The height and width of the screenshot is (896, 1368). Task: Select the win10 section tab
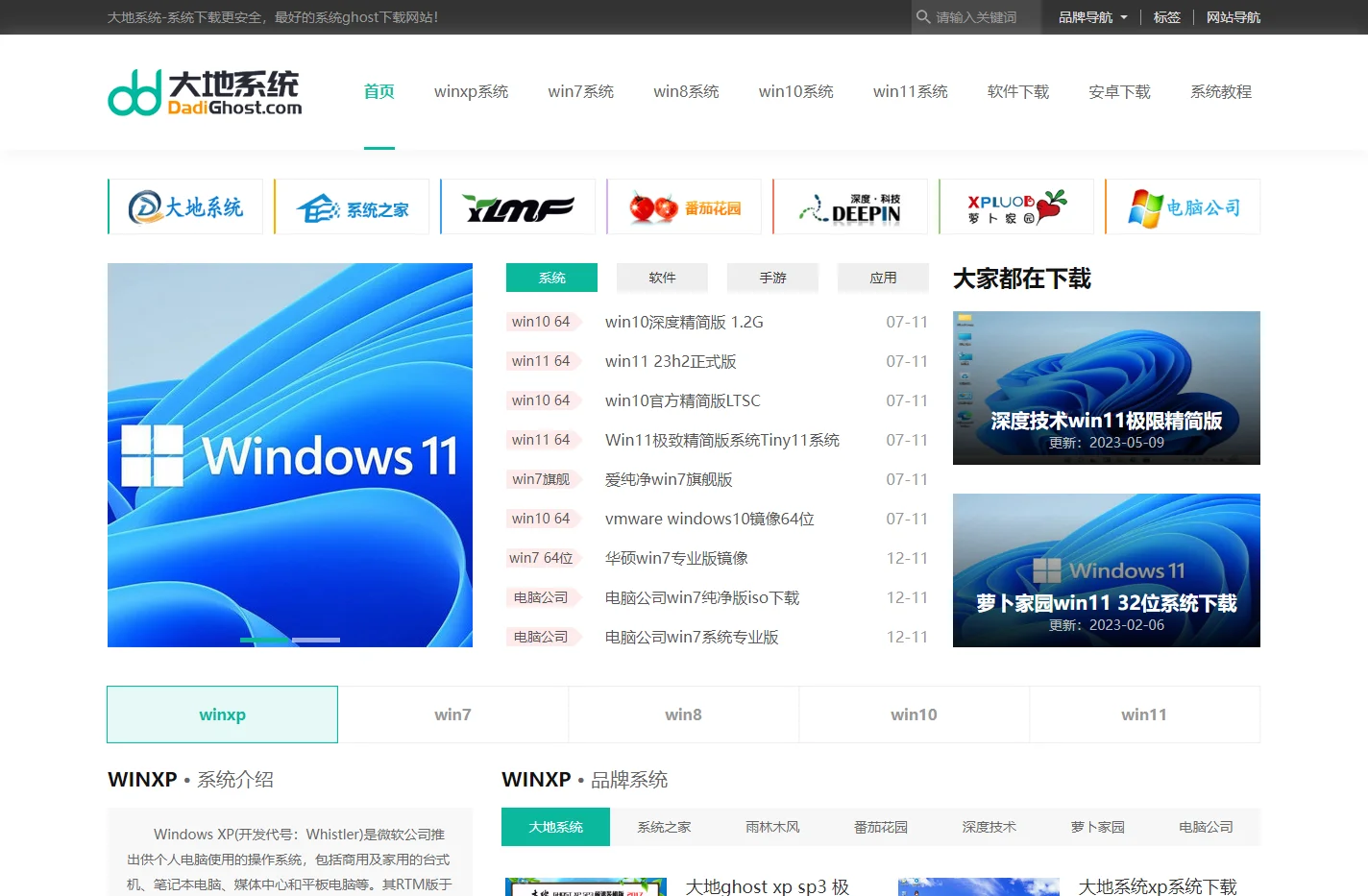click(x=914, y=714)
